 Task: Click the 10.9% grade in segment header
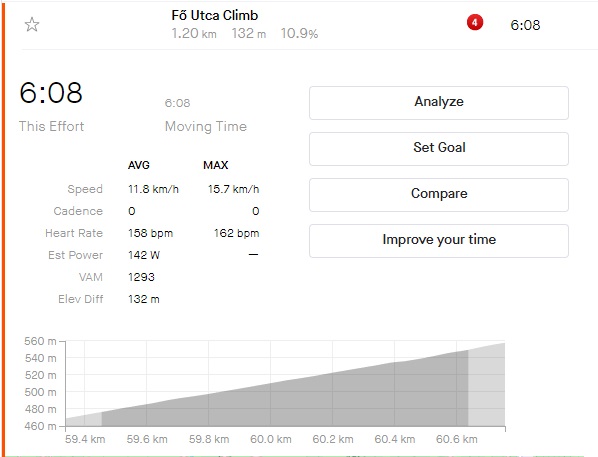[x=299, y=33]
